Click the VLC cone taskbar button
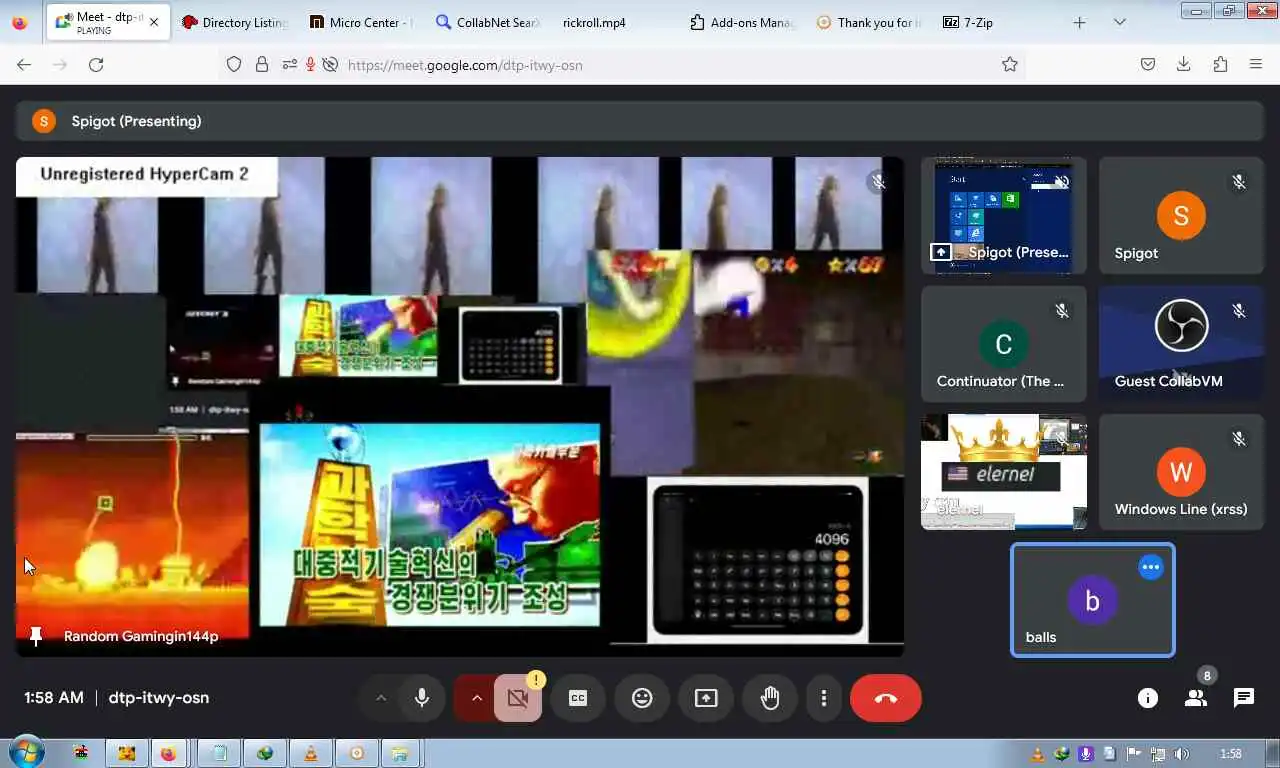Viewport: 1280px width, 768px height. [x=311, y=753]
